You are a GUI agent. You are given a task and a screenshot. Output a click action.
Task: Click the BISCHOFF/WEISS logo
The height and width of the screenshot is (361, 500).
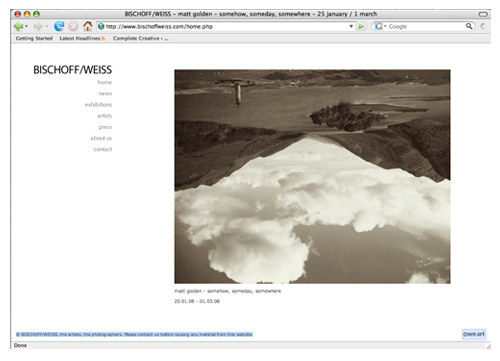click(73, 70)
